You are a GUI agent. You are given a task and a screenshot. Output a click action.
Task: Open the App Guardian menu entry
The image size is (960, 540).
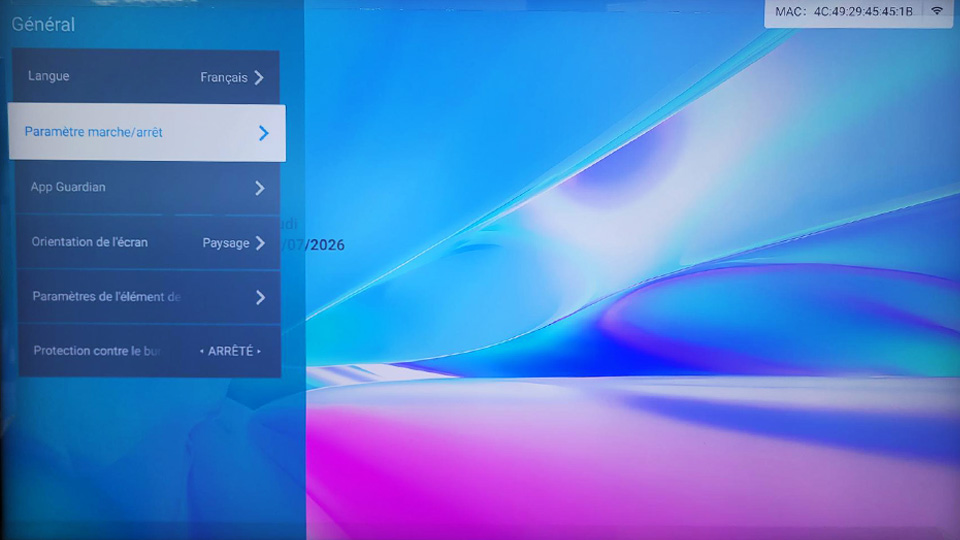click(148, 187)
